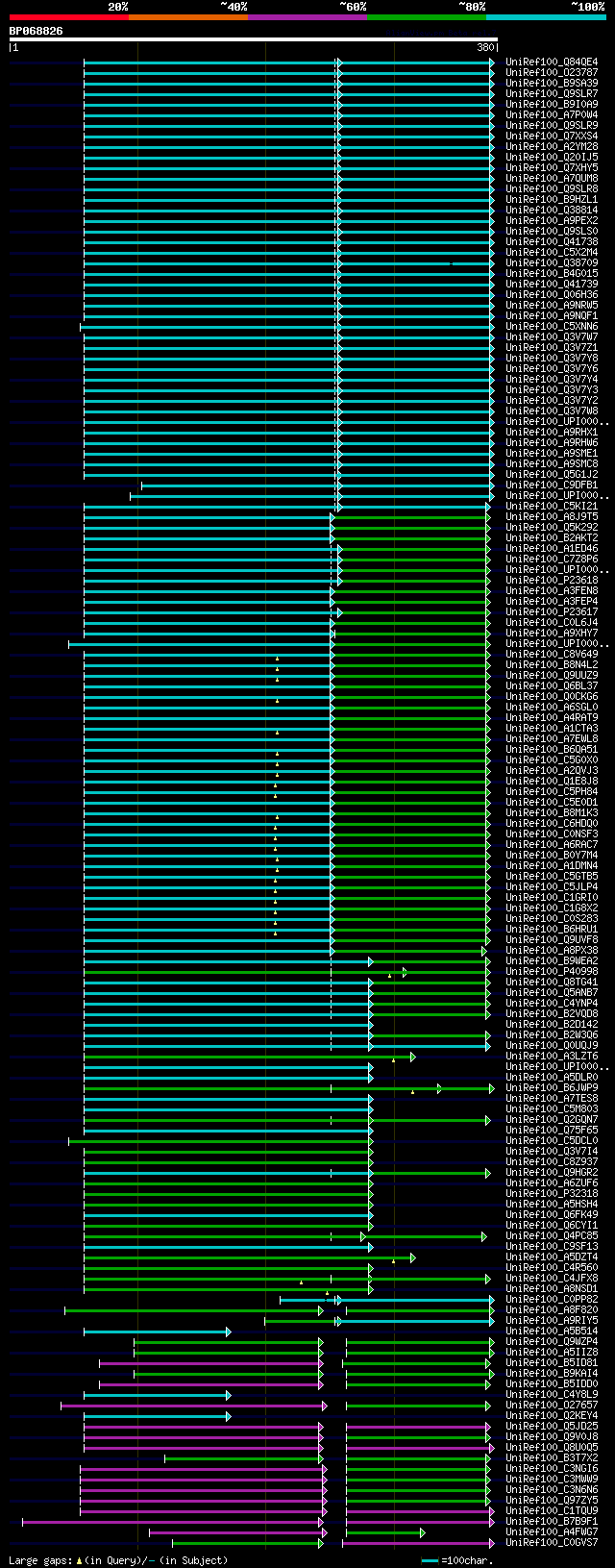
Task: Click the UniRef100_C5XNN6 entry
Action: pos(552,327)
